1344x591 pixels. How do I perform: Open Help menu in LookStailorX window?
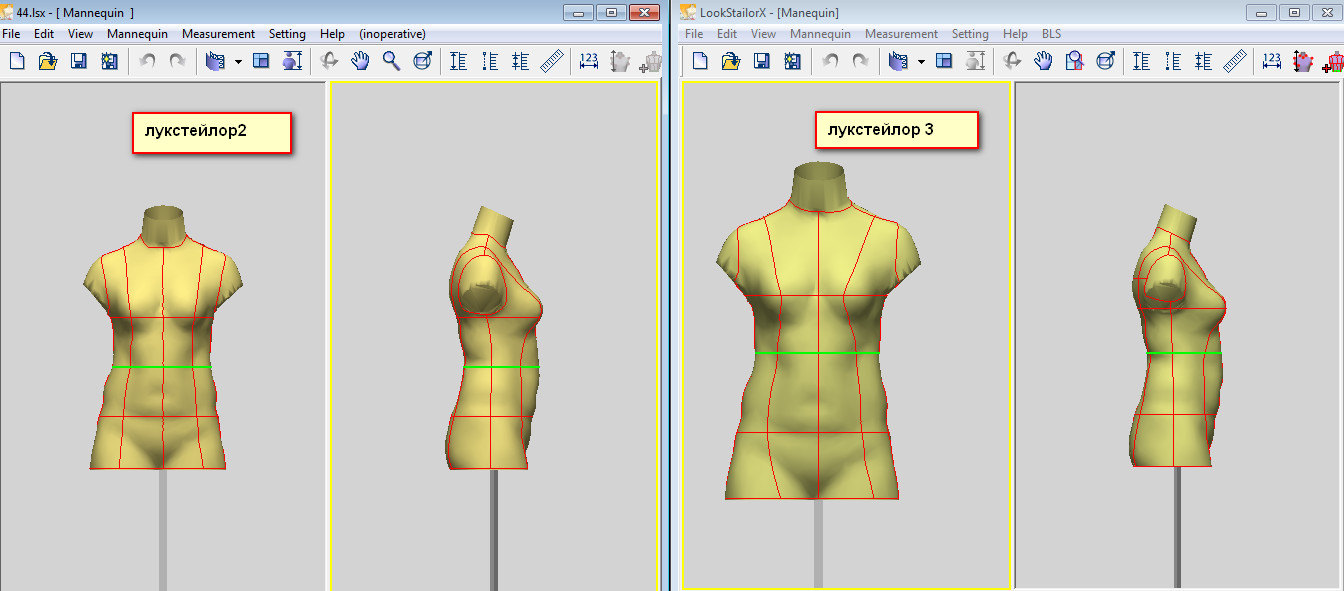point(1015,34)
